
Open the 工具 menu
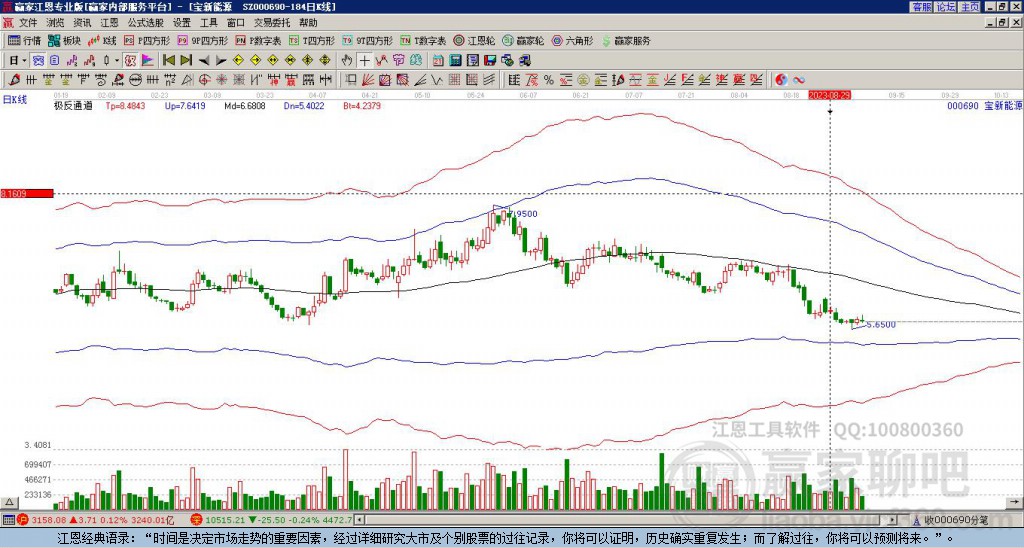pyautogui.click(x=208, y=23)
